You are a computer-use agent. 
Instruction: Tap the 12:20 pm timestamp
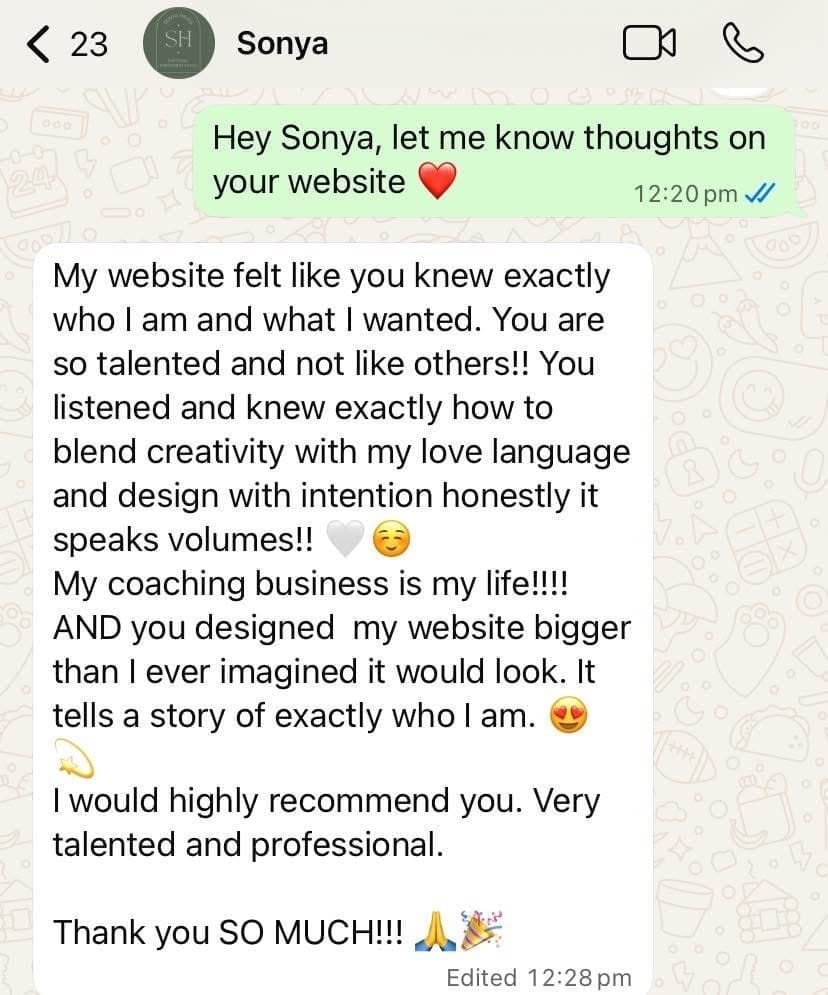[x=685, y=193]
